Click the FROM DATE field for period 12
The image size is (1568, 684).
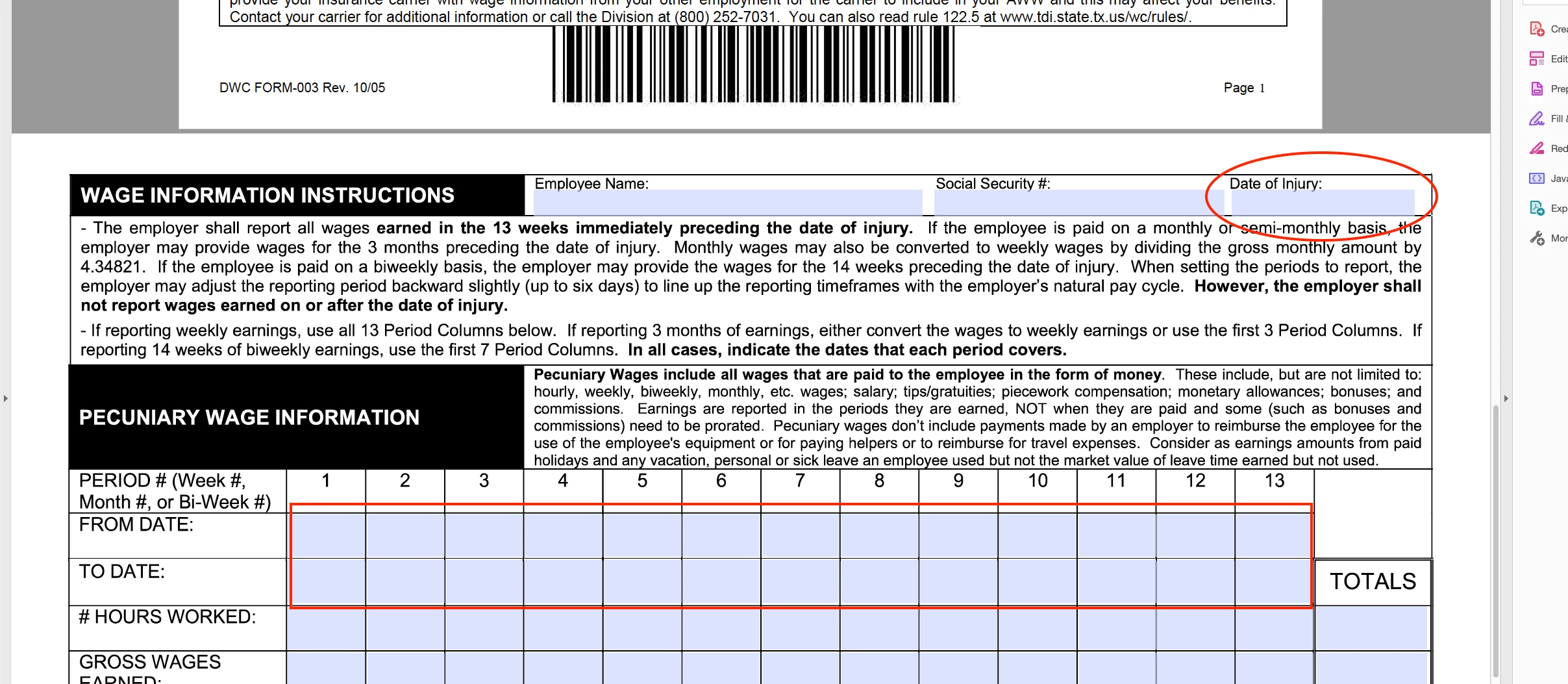click(x=1195, y=535)
